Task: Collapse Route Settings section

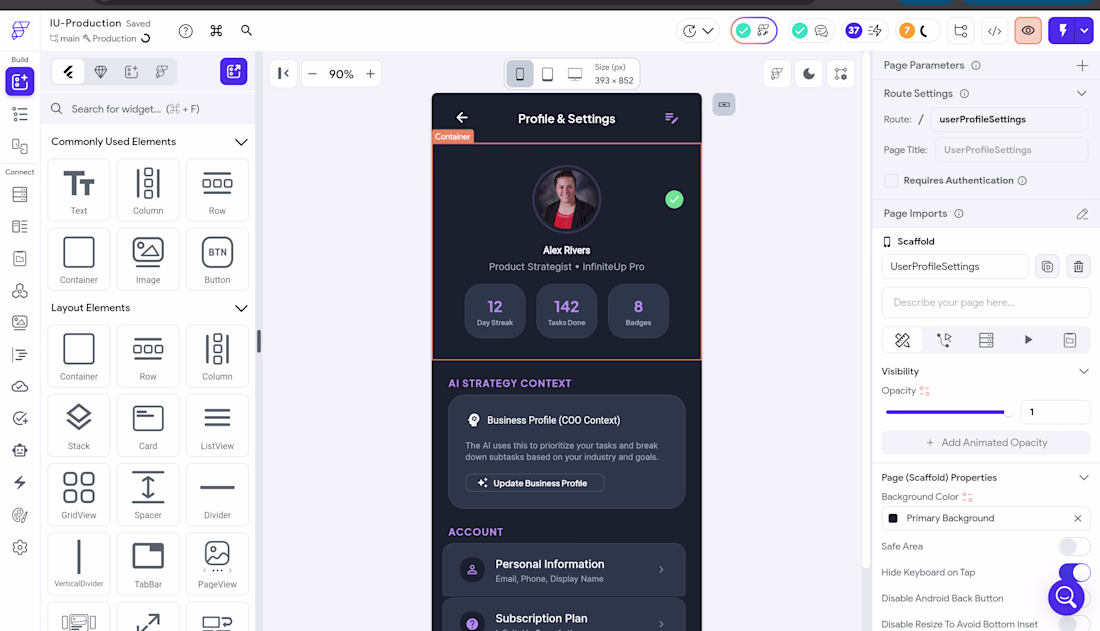Action: pos(1081,93)
